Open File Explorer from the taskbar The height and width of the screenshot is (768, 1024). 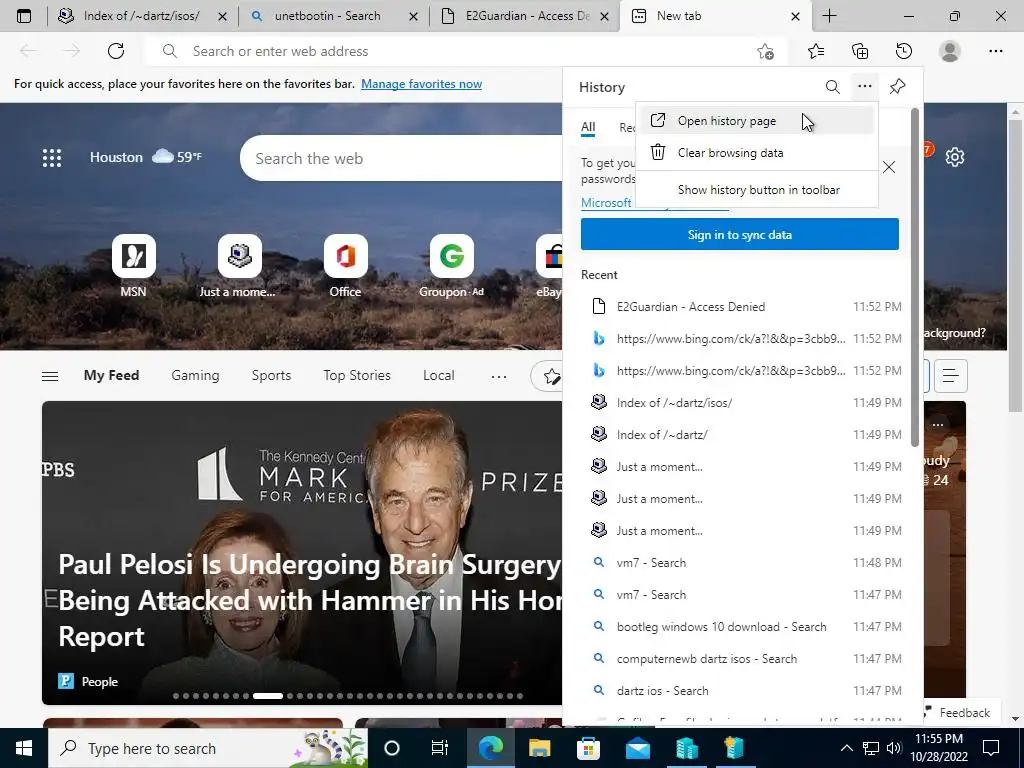coord(539,748)
